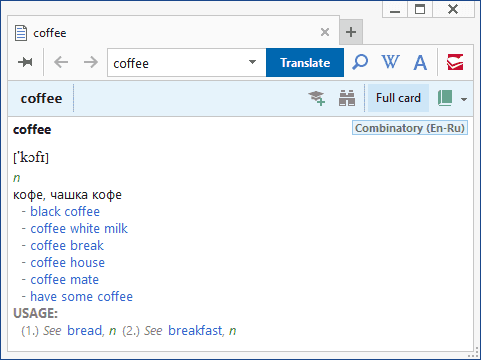Open the Wikipedia W icon
Image resolution: width=481 pixels, height=360 pixels.
[x=390, y=62]
